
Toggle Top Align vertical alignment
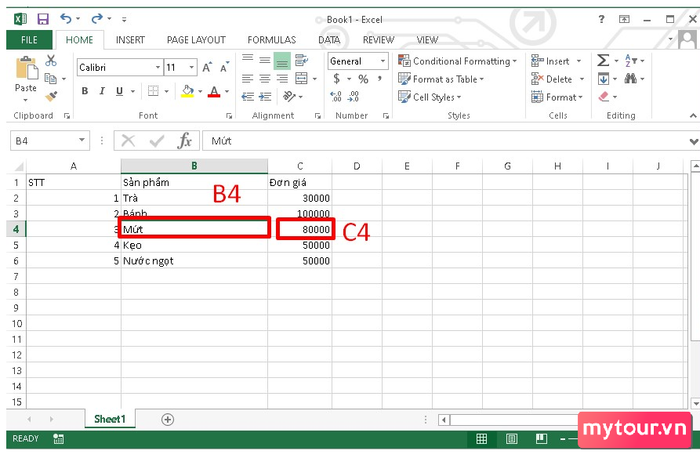248,59
